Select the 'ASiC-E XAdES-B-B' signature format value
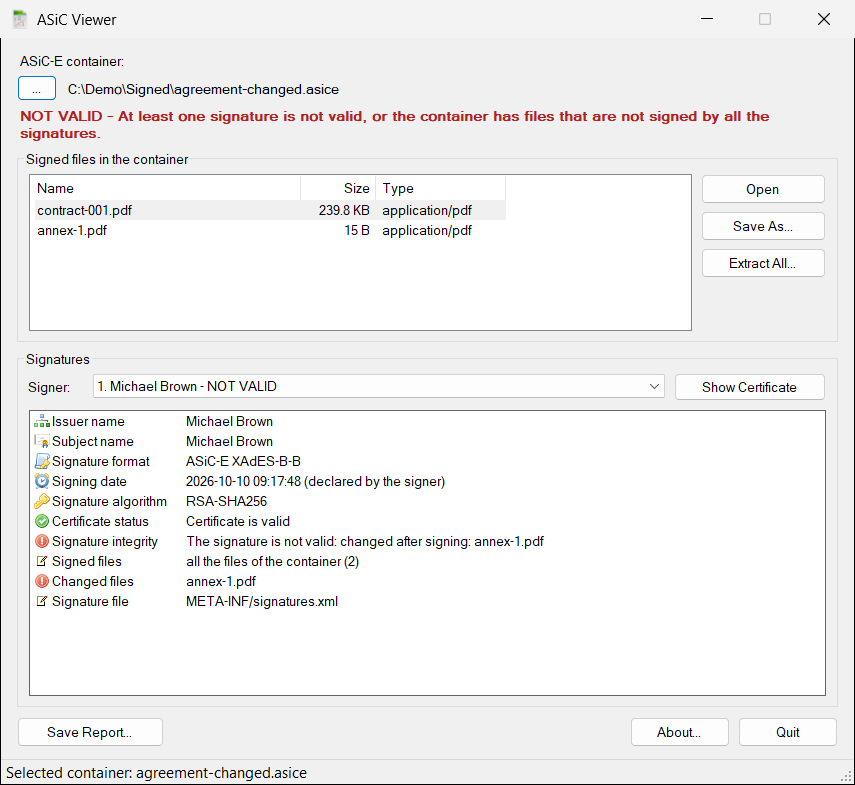The width and height of the screenshot is (855, 785). click(243, 461)
